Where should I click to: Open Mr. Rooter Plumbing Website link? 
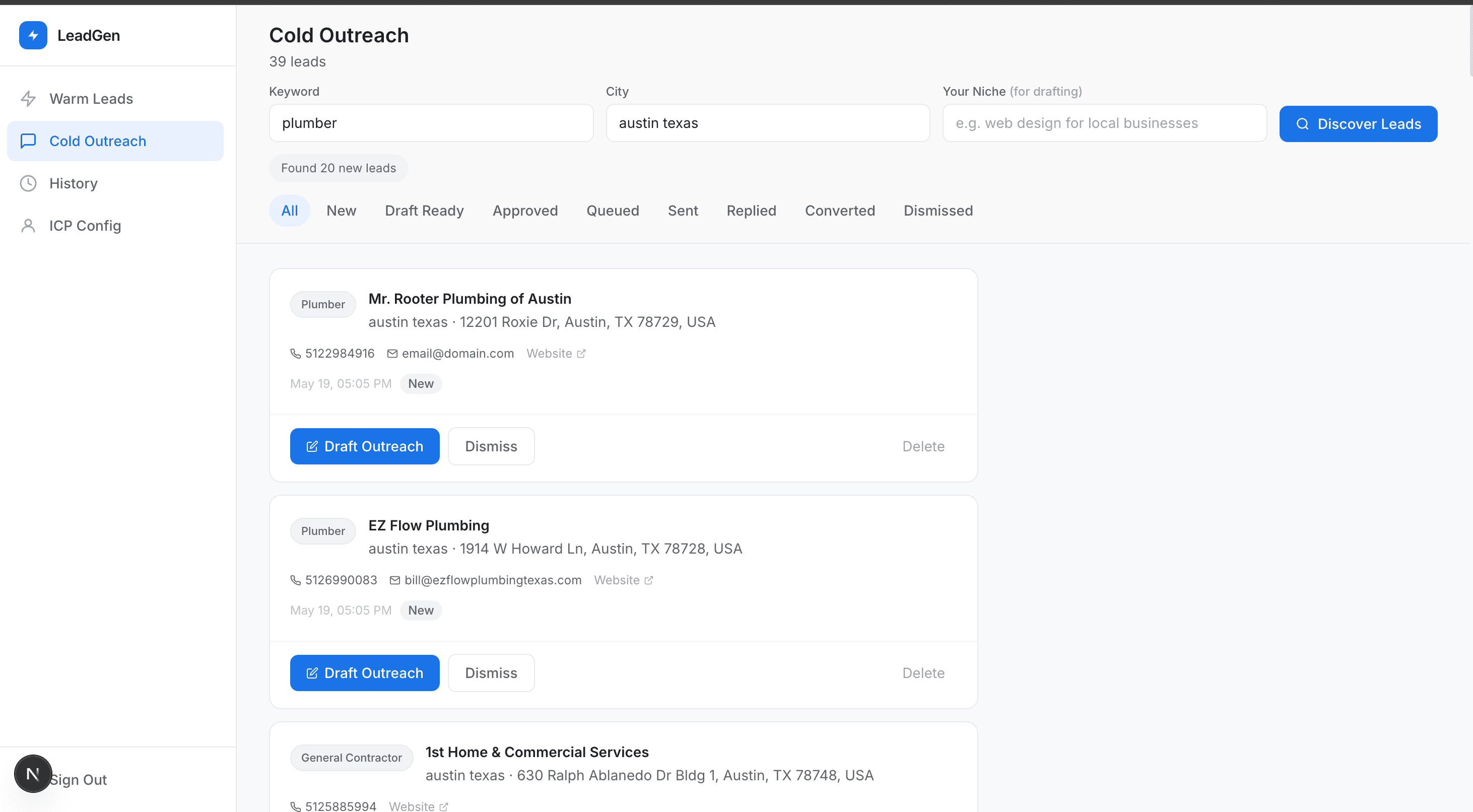[x=556, y=354]
